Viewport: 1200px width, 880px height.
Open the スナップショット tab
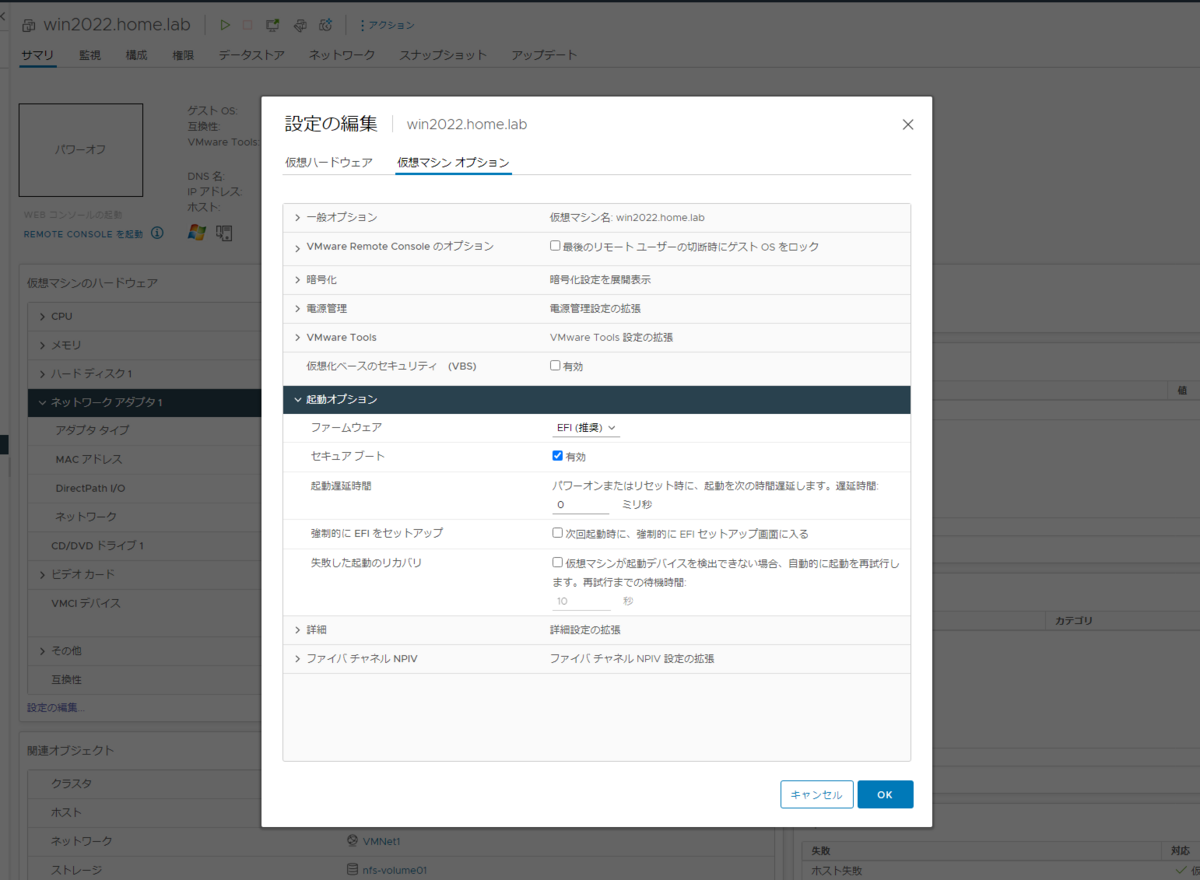tap(443, 55)
